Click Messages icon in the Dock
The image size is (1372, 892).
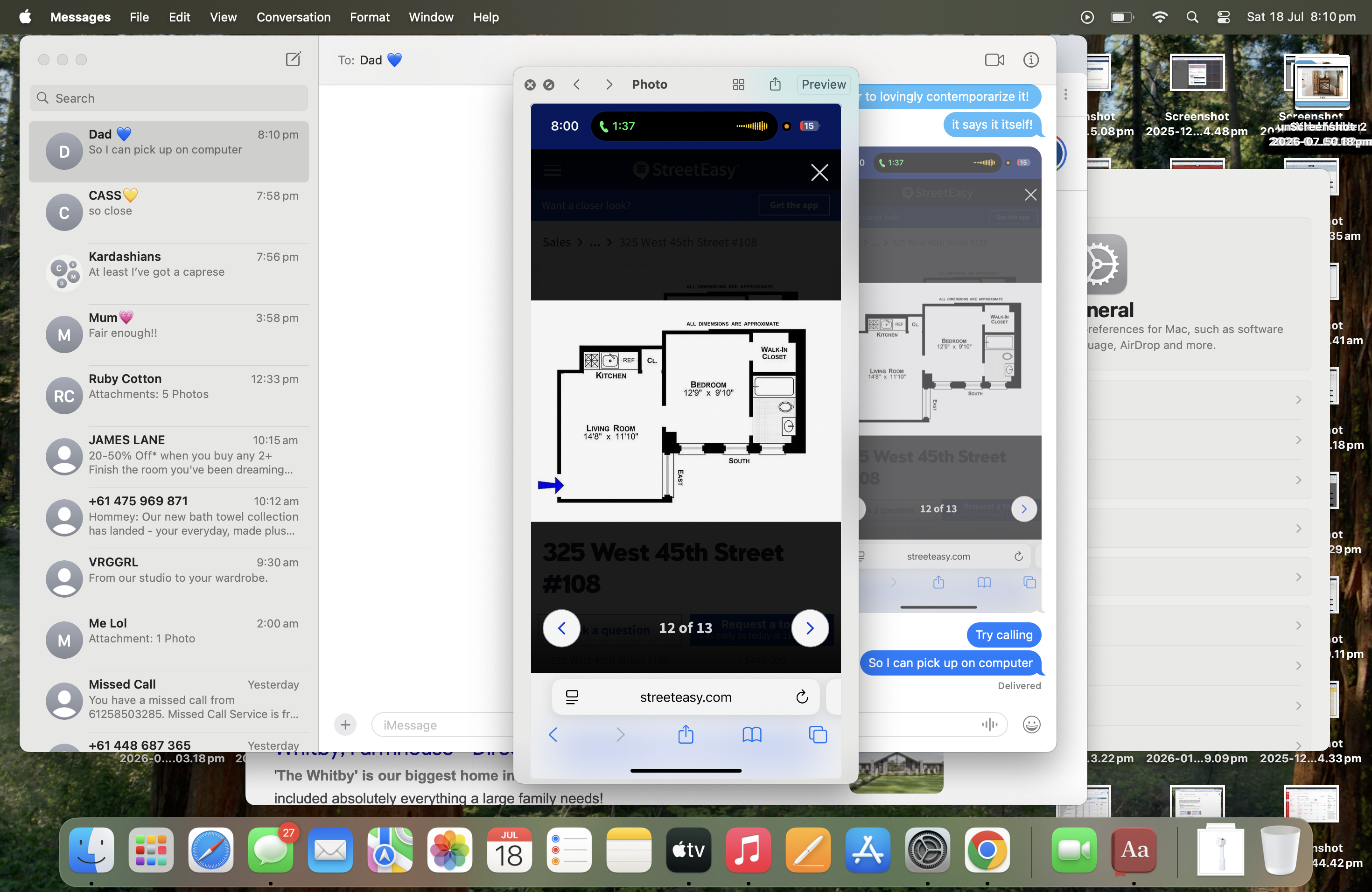(271, 850)
